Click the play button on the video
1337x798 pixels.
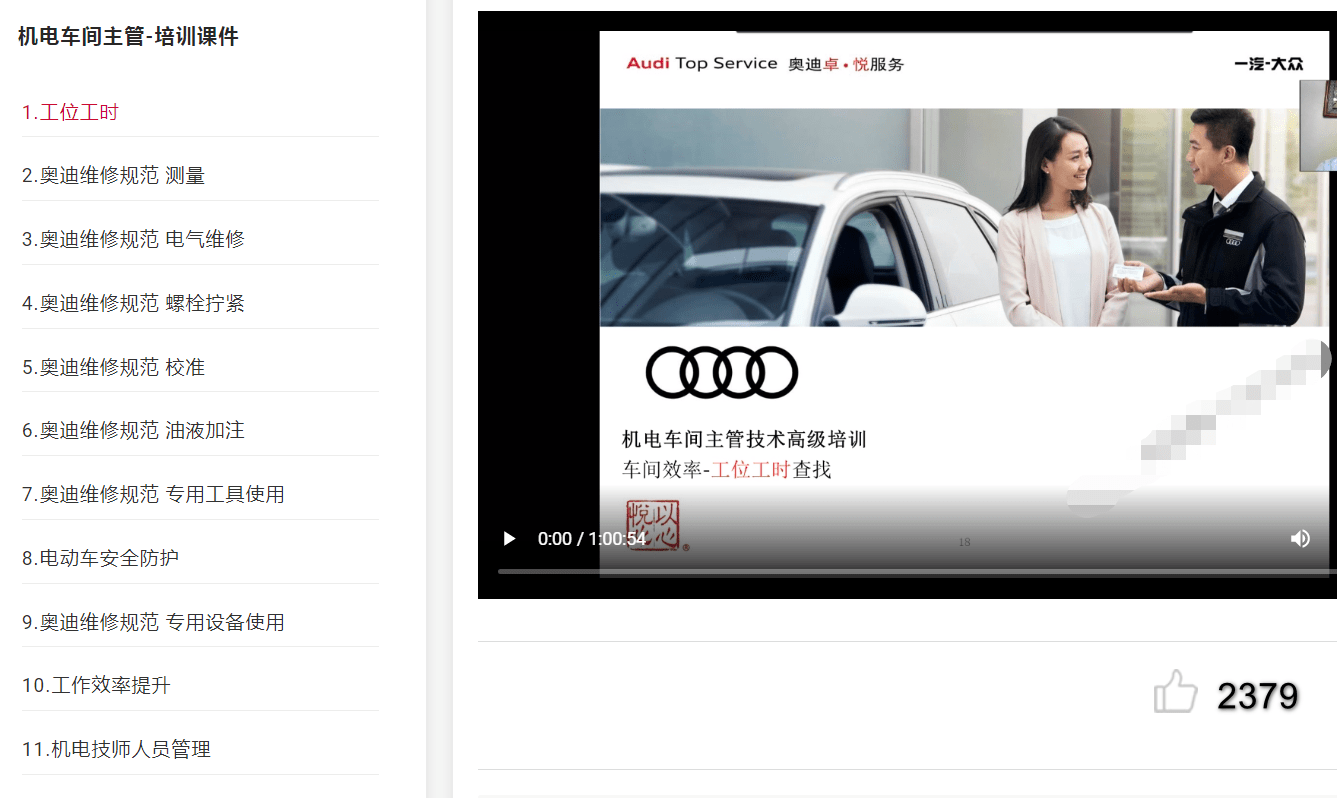click(x=509, y=538)
